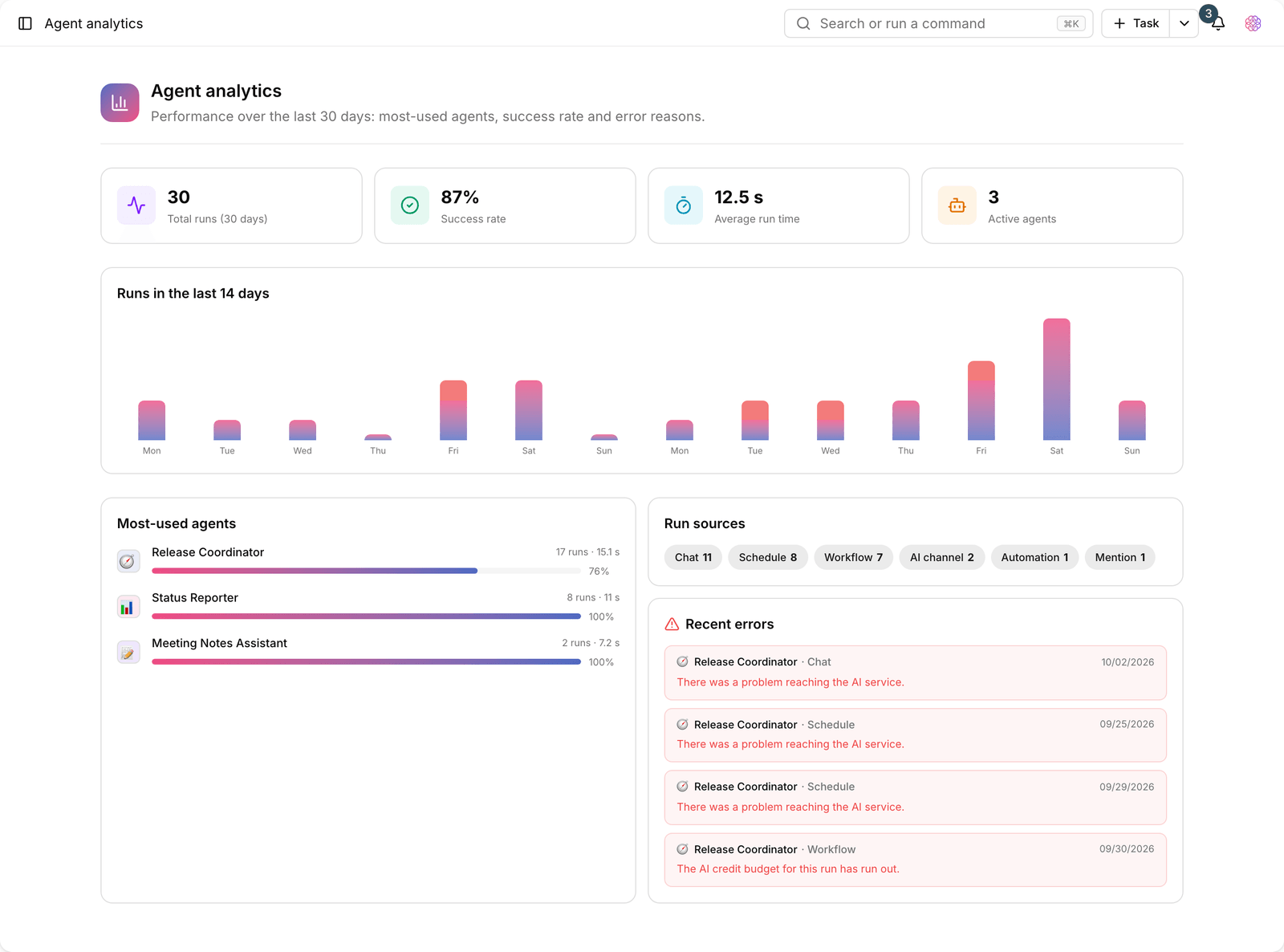Click the Total runs pulse icon
The width and height of the screenshot is (1284, 952).
tap(136, 205)
